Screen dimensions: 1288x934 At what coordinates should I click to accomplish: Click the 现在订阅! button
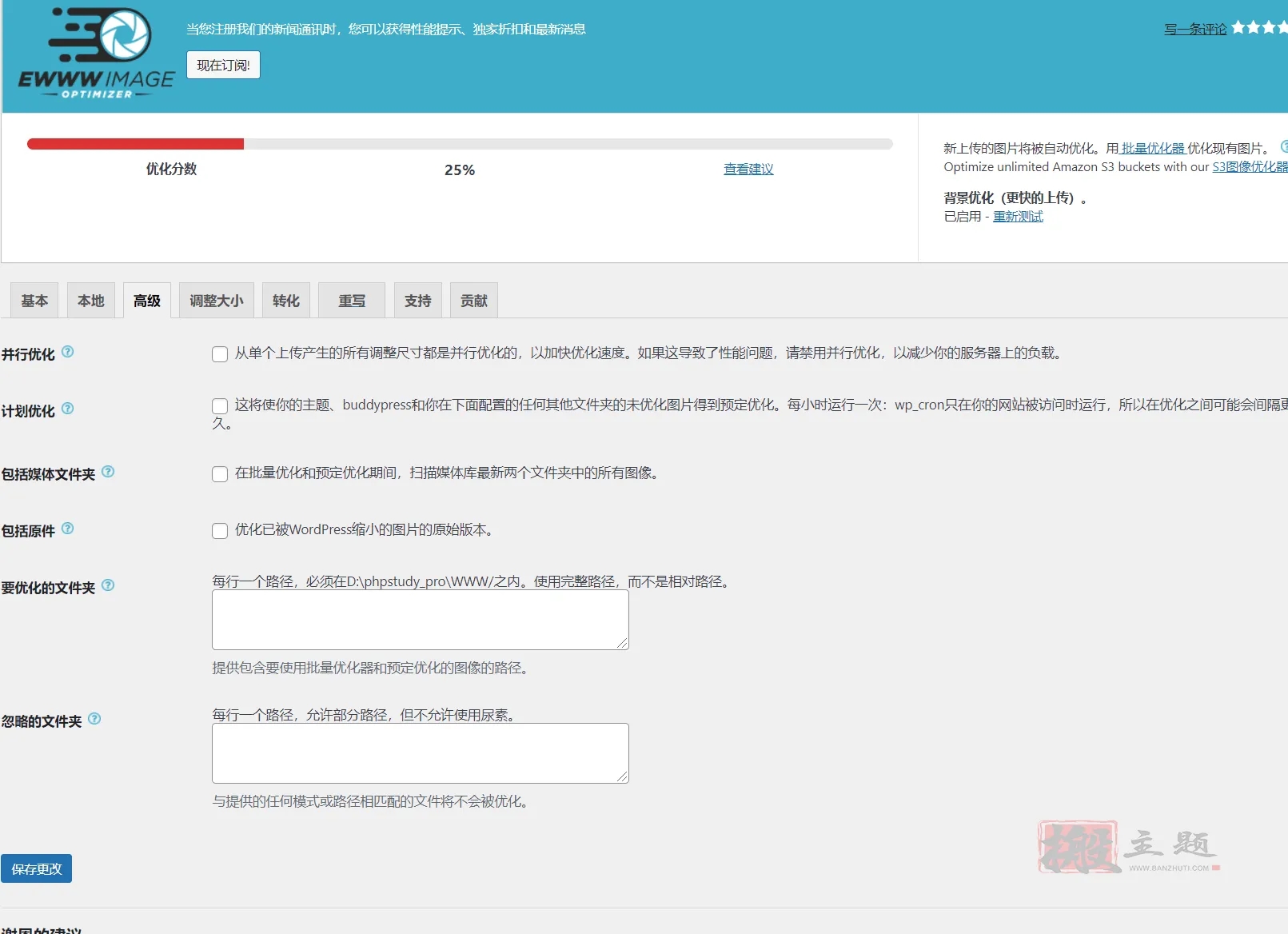coord(223,65)
